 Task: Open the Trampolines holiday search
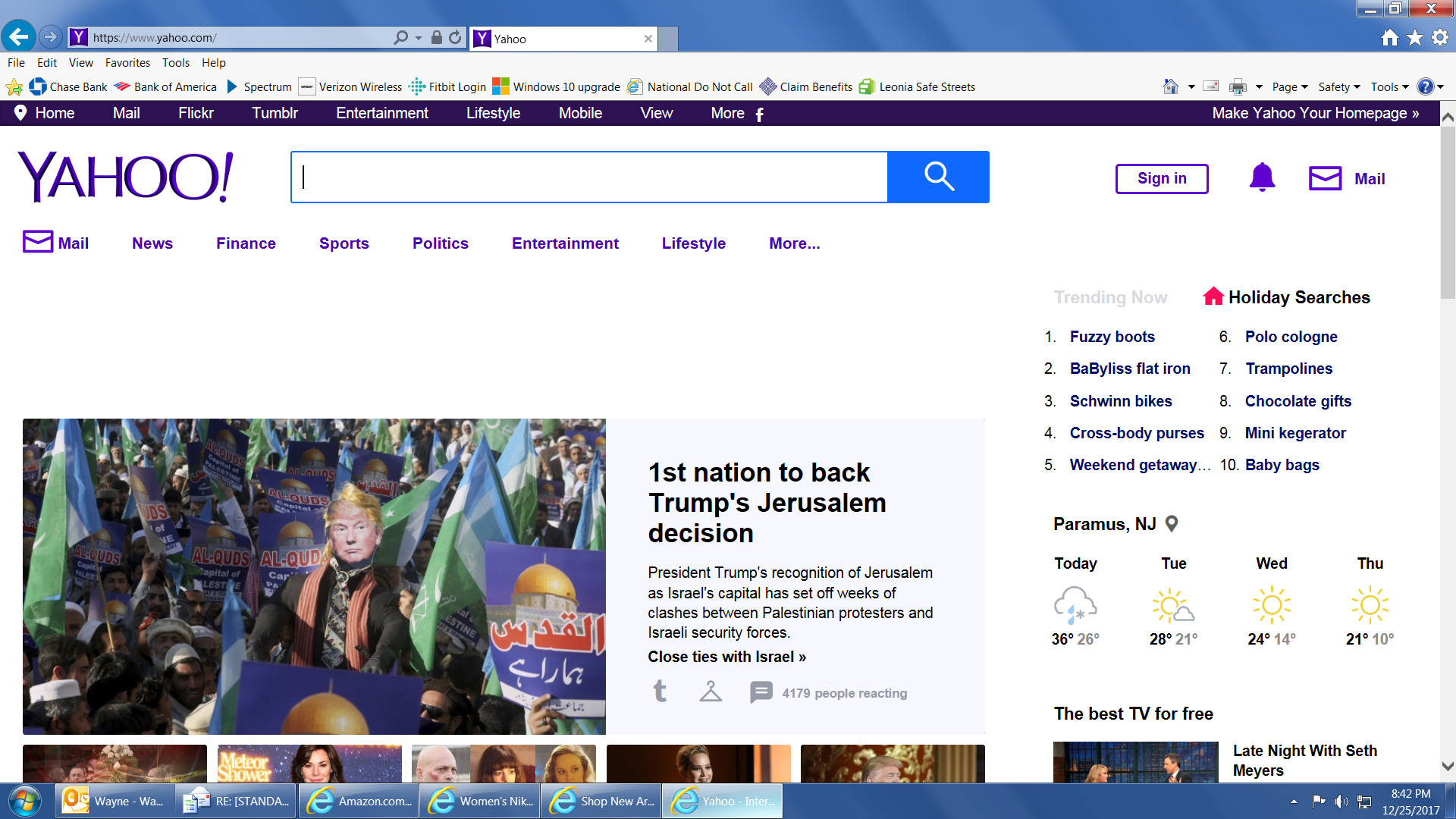pos(1288,369)
